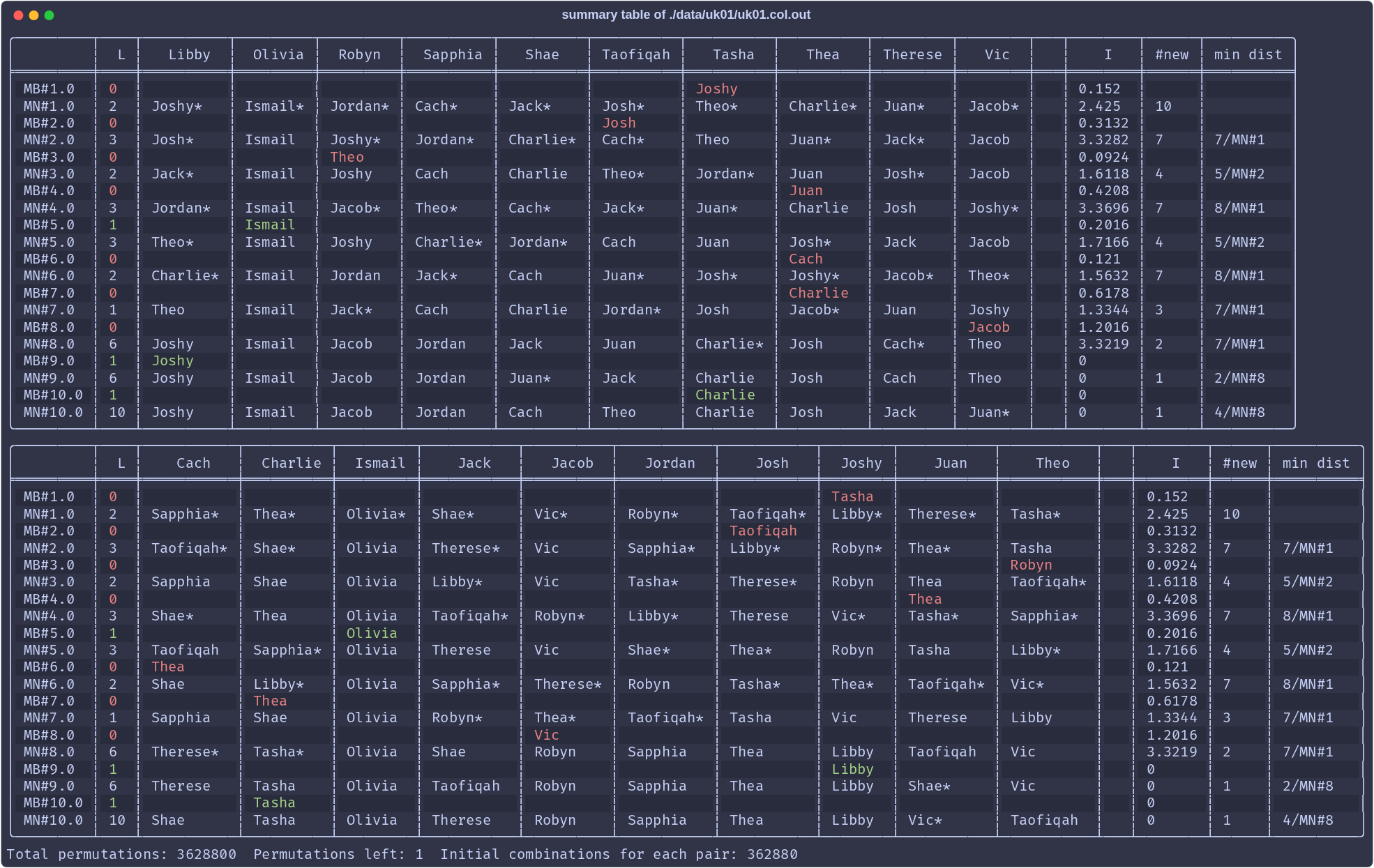Click the red 'Jacob' cell in top MB#8.0 row
This screenshot has height=868, width=1374.
(x=989, y=327)
